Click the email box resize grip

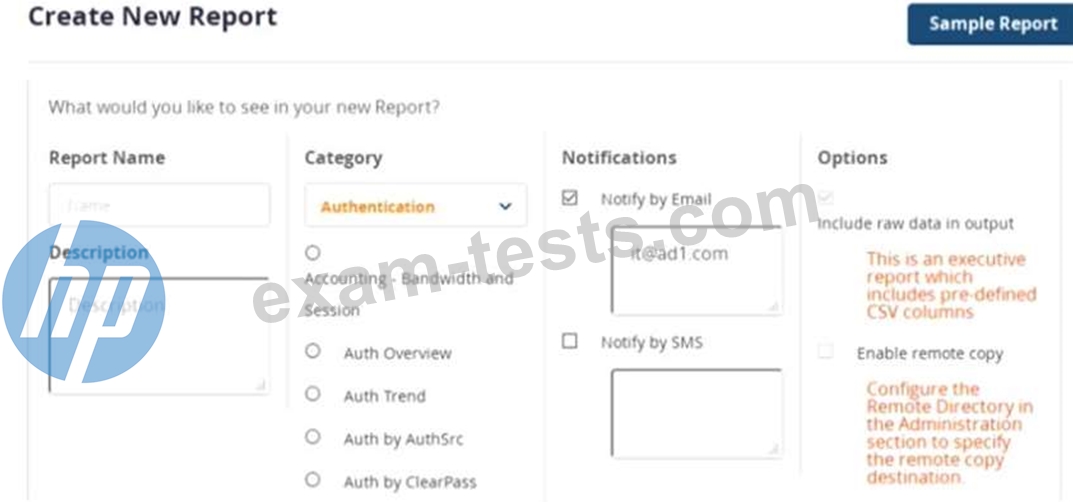point(773,307)
